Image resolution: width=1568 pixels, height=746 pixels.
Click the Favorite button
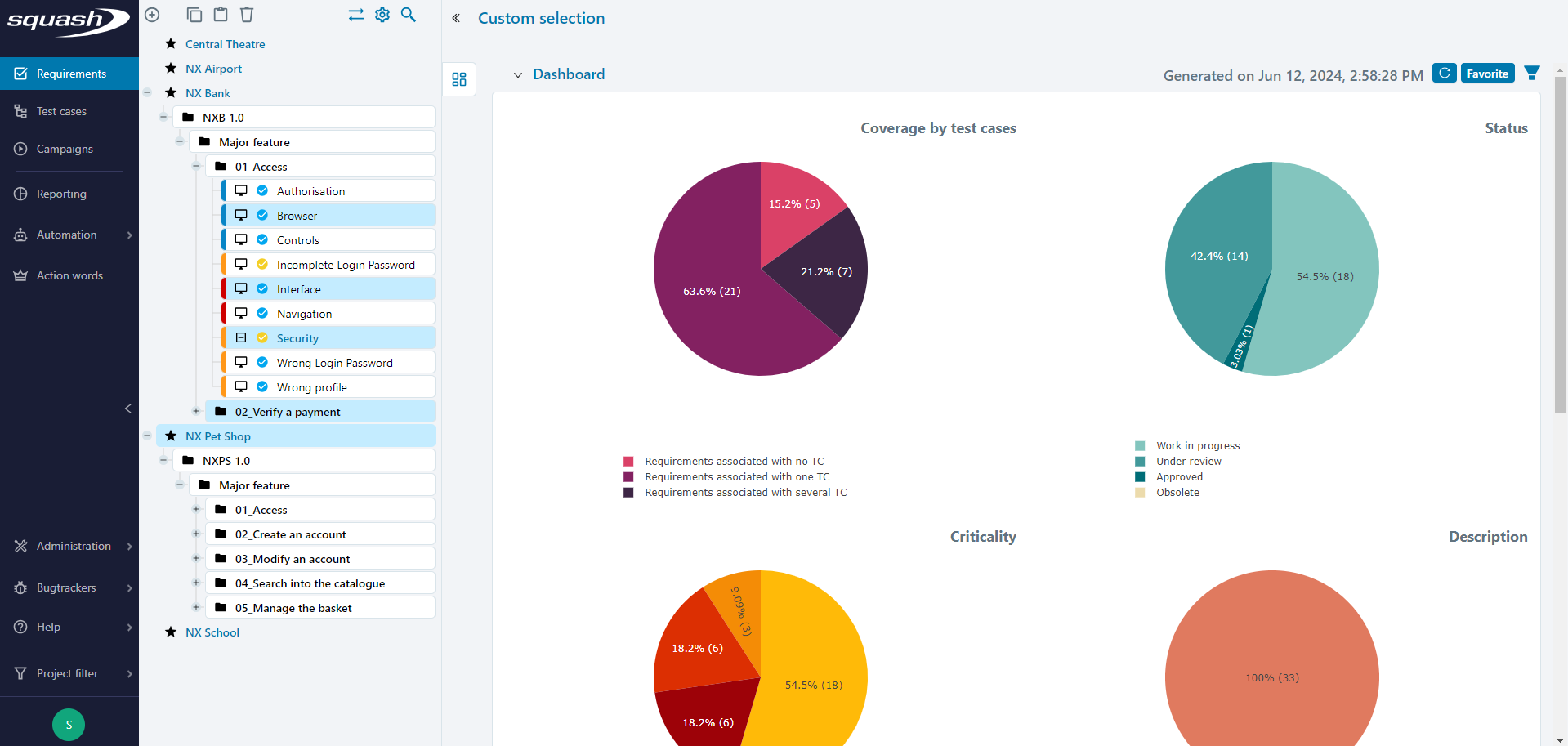tap(1486, 73)
